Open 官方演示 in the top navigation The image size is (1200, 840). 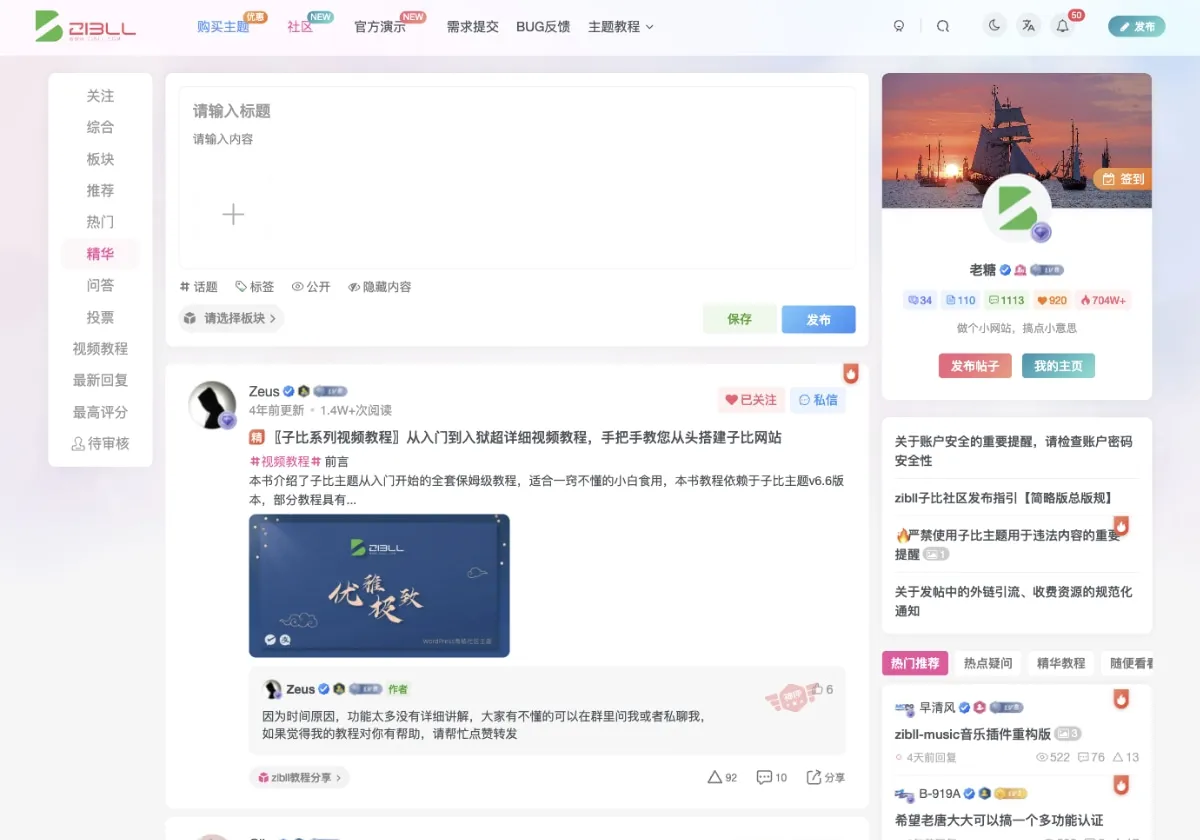(x=380, y=27)
